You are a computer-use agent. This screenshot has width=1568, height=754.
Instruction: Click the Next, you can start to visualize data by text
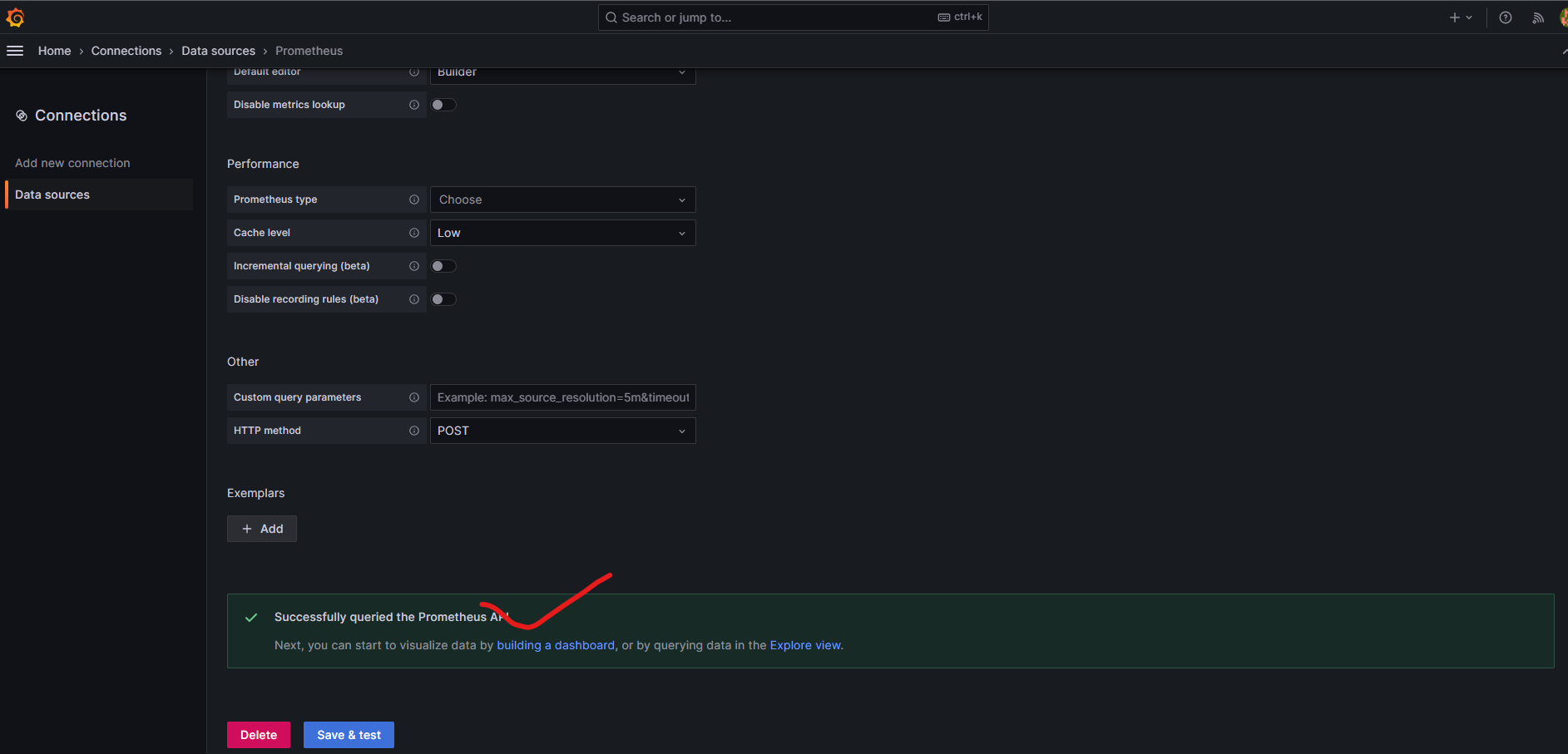(x=383, y=645)
